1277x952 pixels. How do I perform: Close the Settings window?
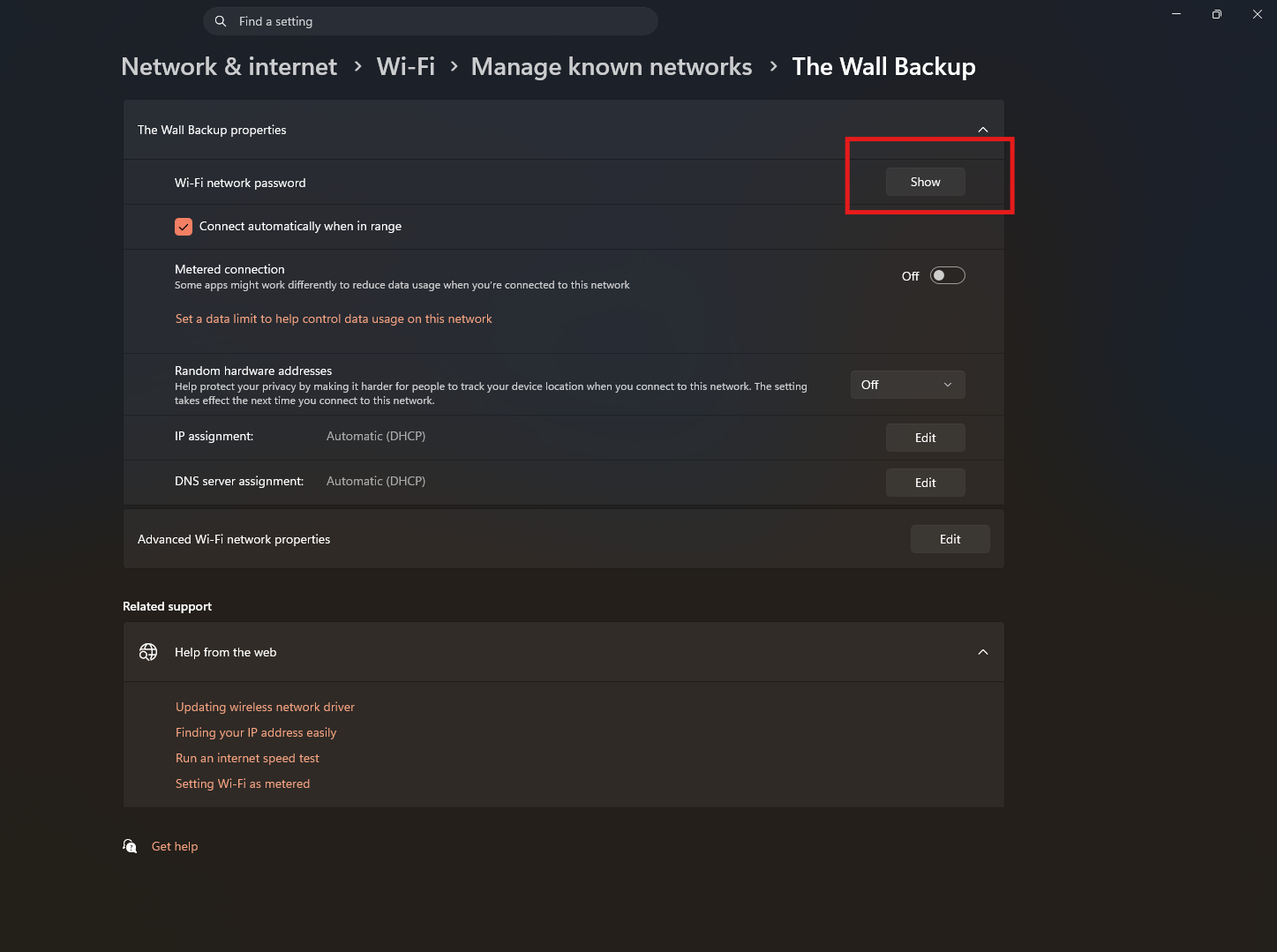tap(1258, 14)
